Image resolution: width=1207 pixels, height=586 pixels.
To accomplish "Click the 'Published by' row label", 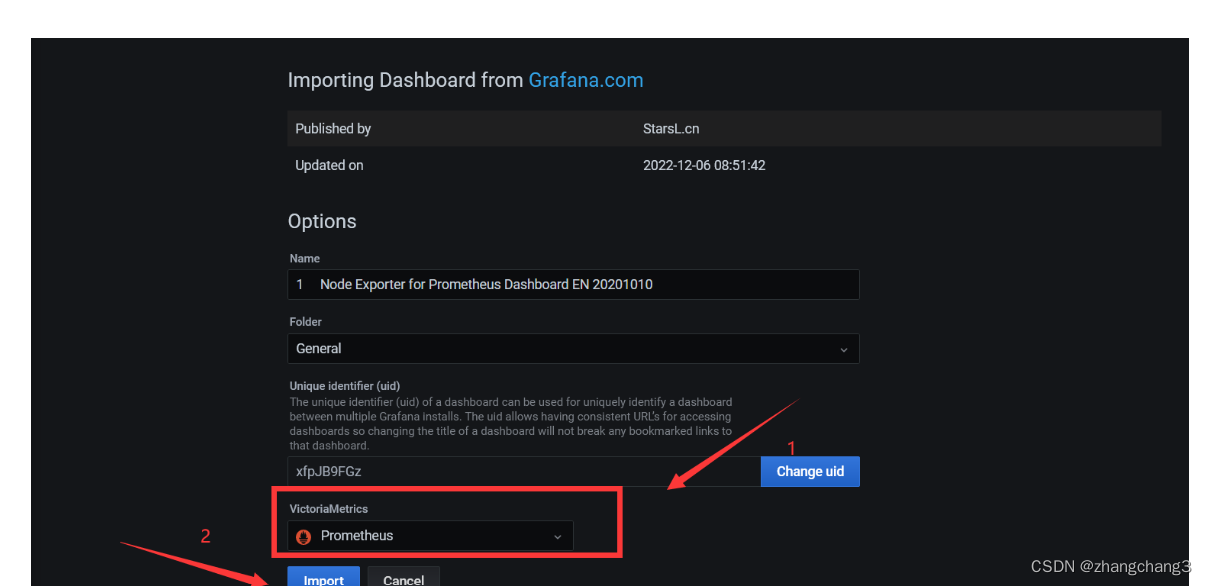I will (333, 129).
